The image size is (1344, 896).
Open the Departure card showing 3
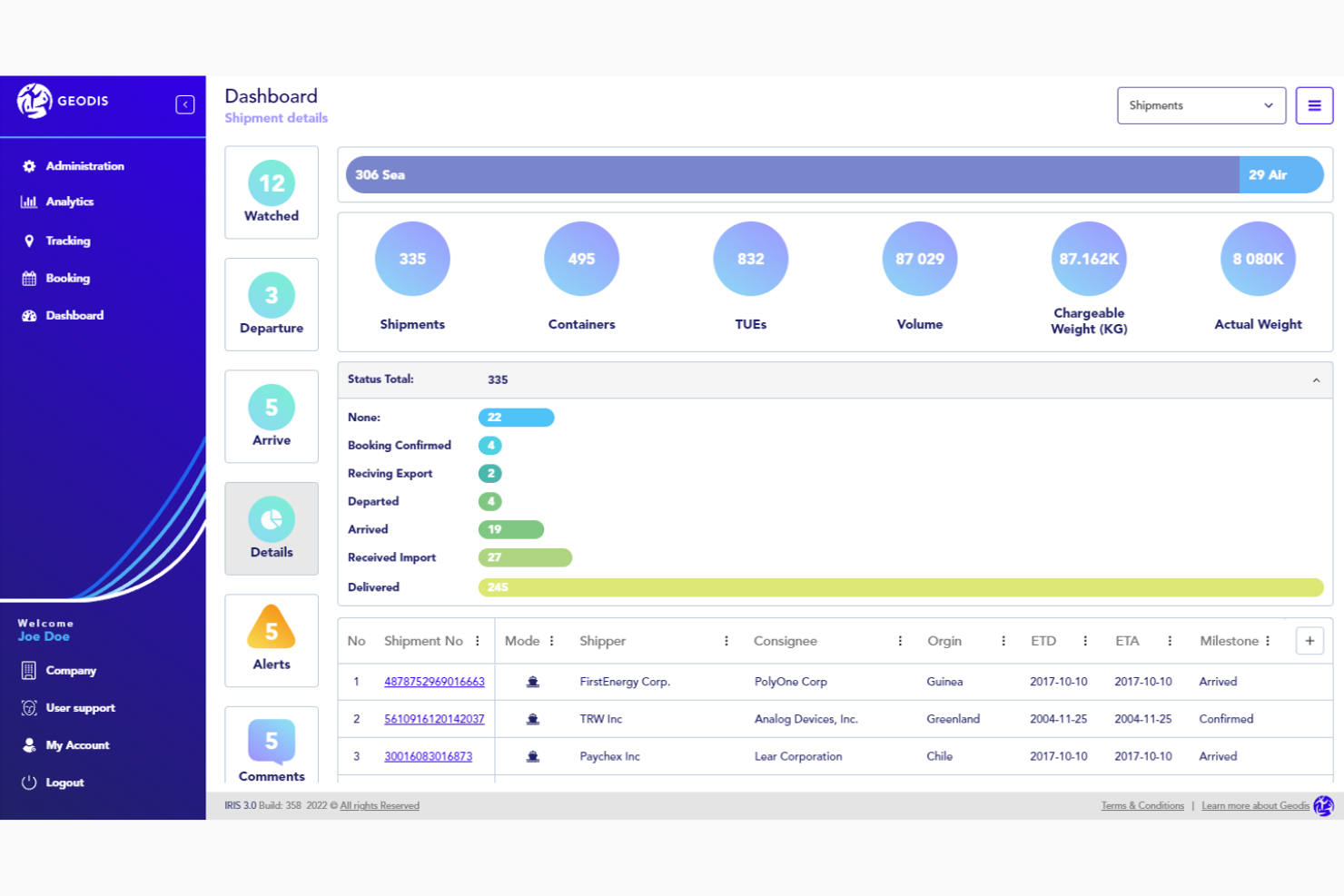click(272, 304)
